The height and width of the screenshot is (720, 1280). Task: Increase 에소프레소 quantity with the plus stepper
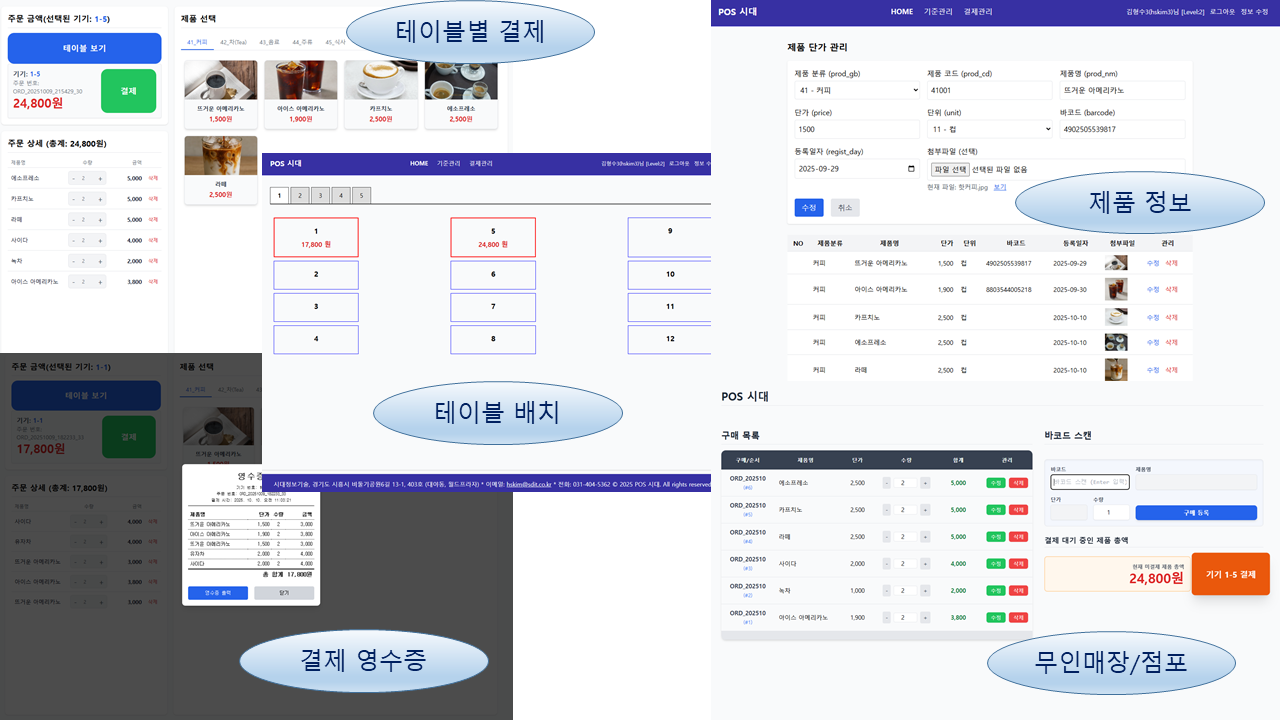click(925, 483)
